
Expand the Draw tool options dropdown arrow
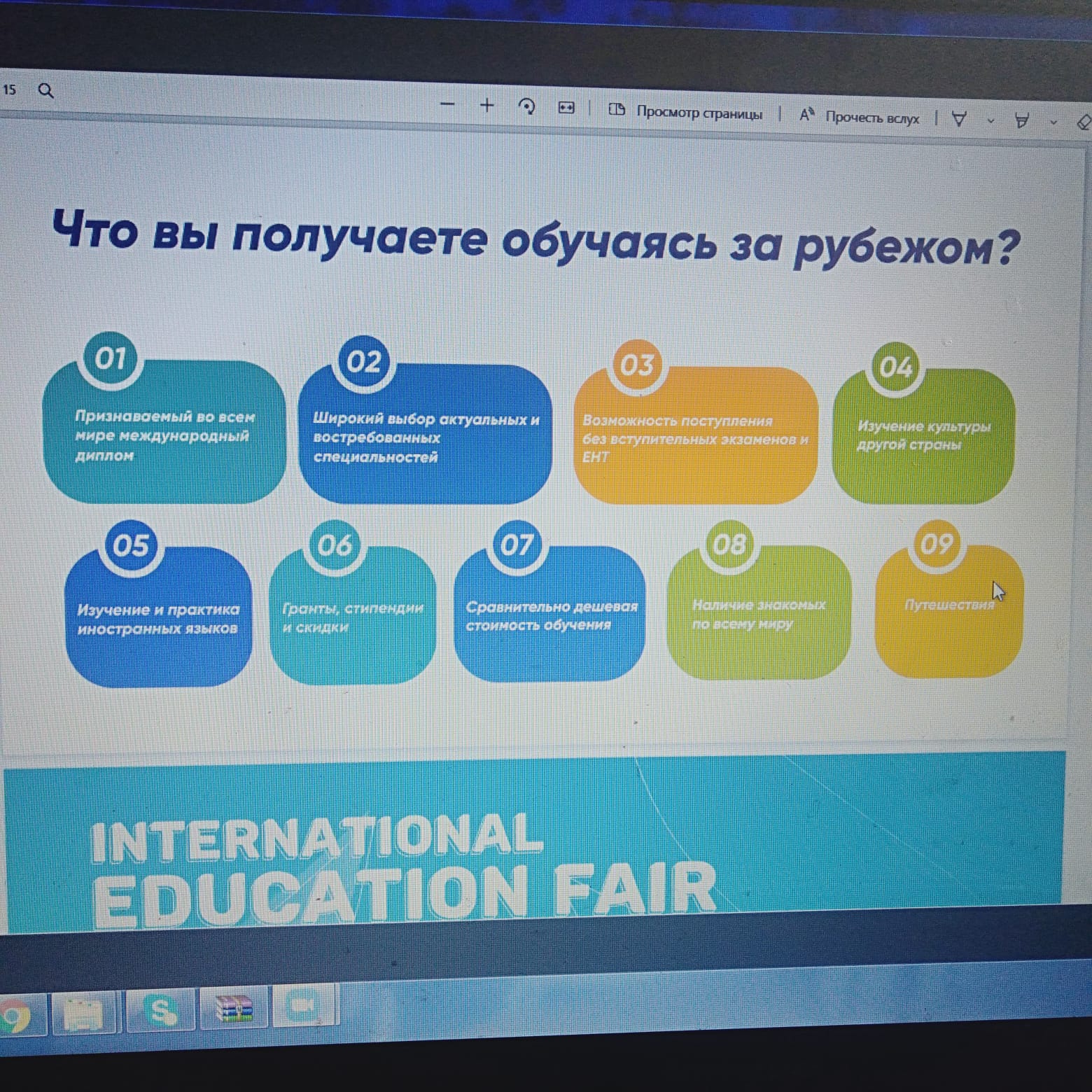click(x=990, y=121)
